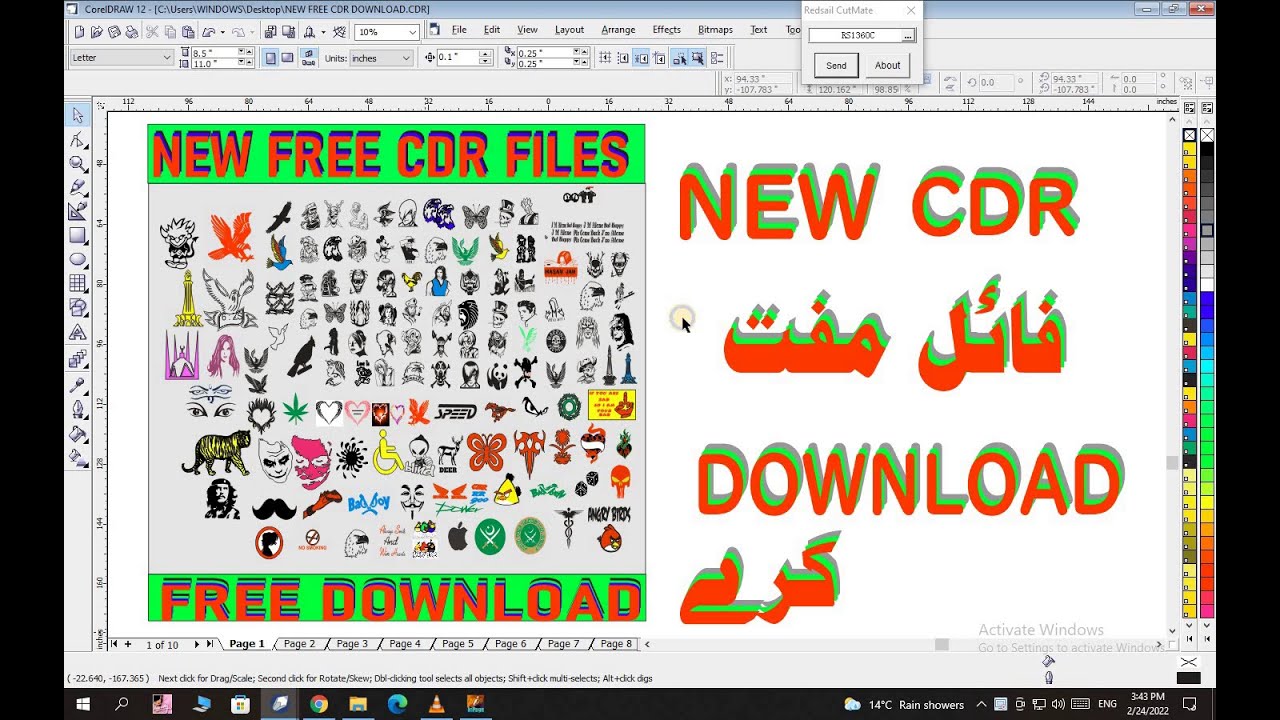Open the zoom level 10% dropdown
The width and height of the screenshot is (1280, 720).
412,33
